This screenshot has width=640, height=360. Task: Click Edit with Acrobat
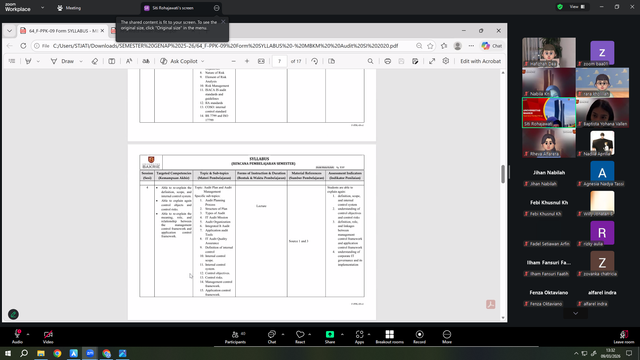[x=480, y=61]
